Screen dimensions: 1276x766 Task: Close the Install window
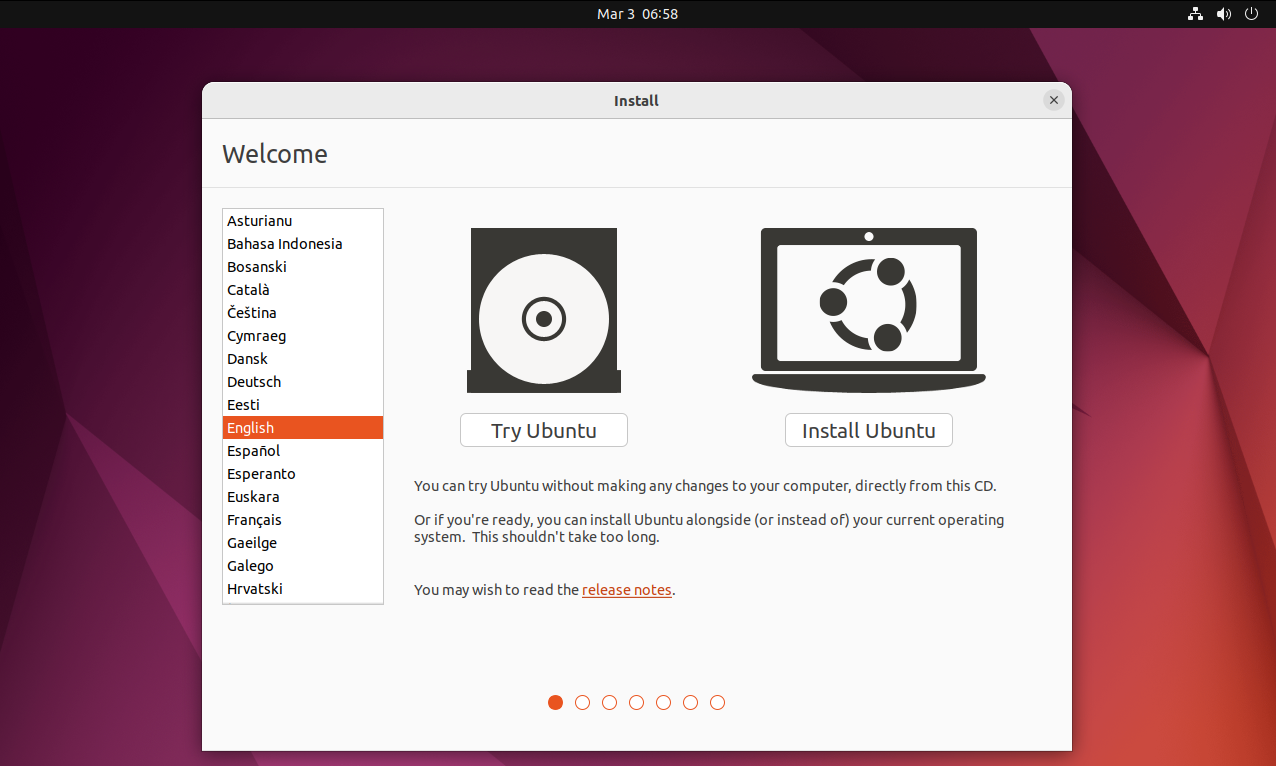[x=1053, y=100]
